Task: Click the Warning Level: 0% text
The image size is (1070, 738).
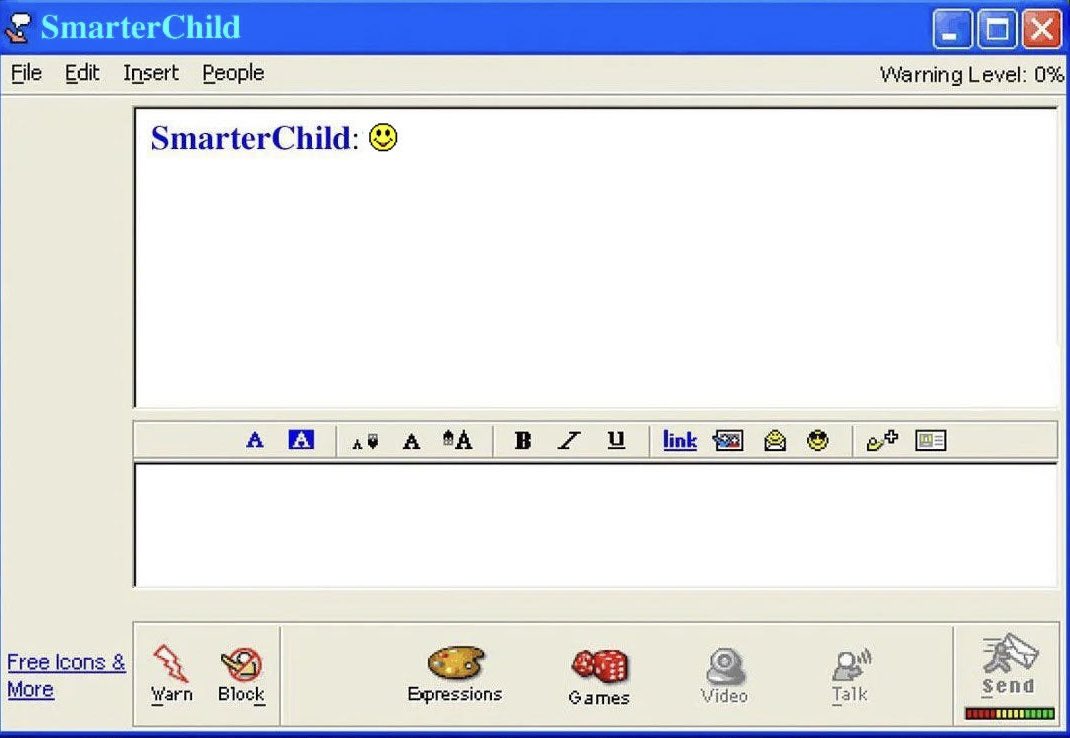Action: tap(971, 74)
